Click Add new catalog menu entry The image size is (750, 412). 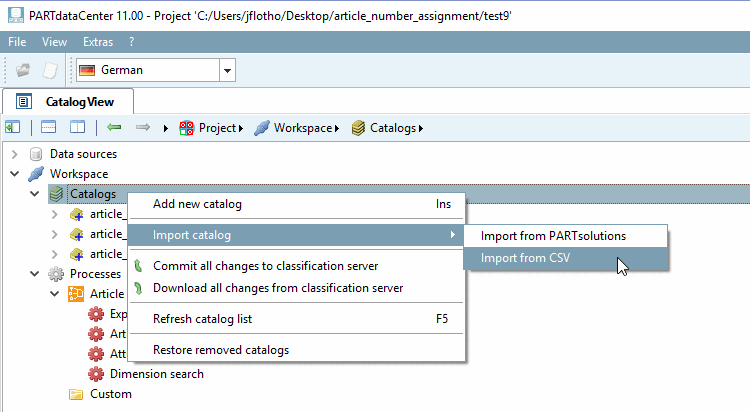click(197, 204)
